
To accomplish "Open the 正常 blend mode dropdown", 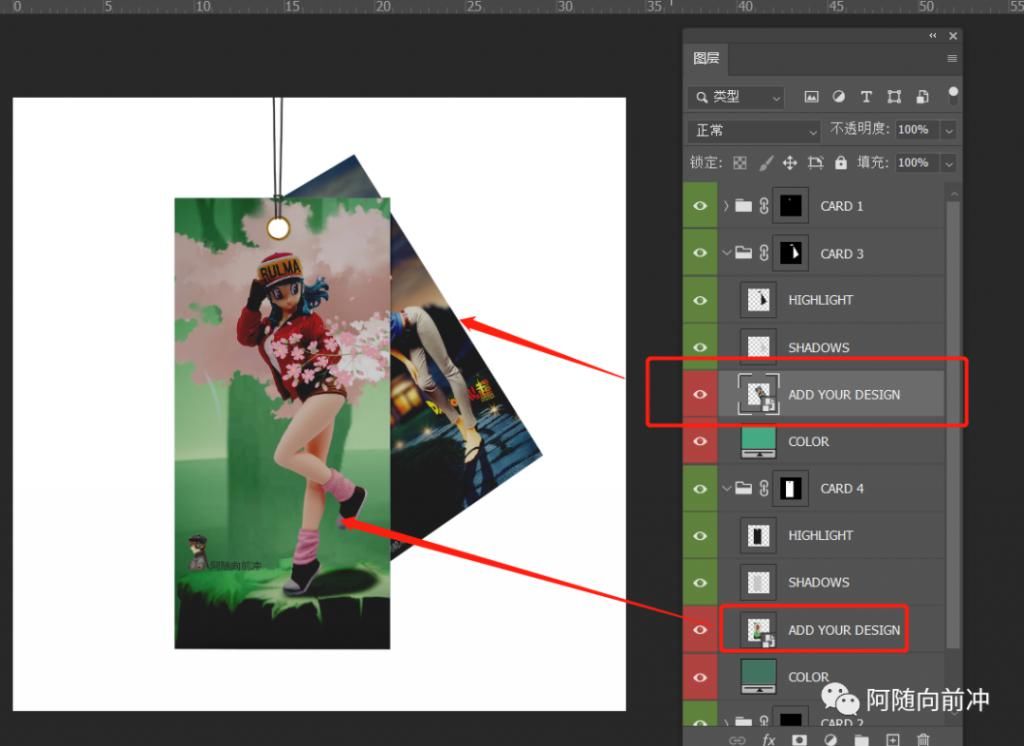I will click(x=754, y=131).
